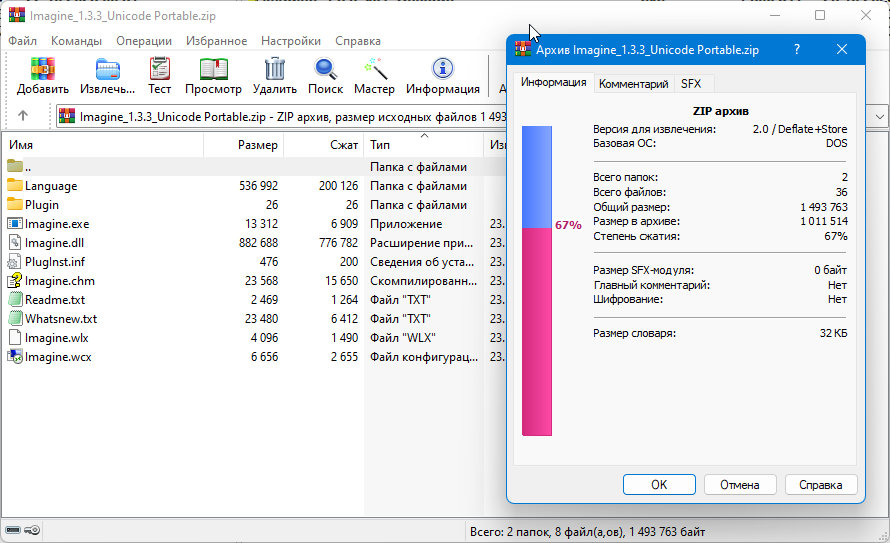The height and width of the screenshot is (543, 890).
Task: Click the parent folder '..' icon
Action: (15, 166)
